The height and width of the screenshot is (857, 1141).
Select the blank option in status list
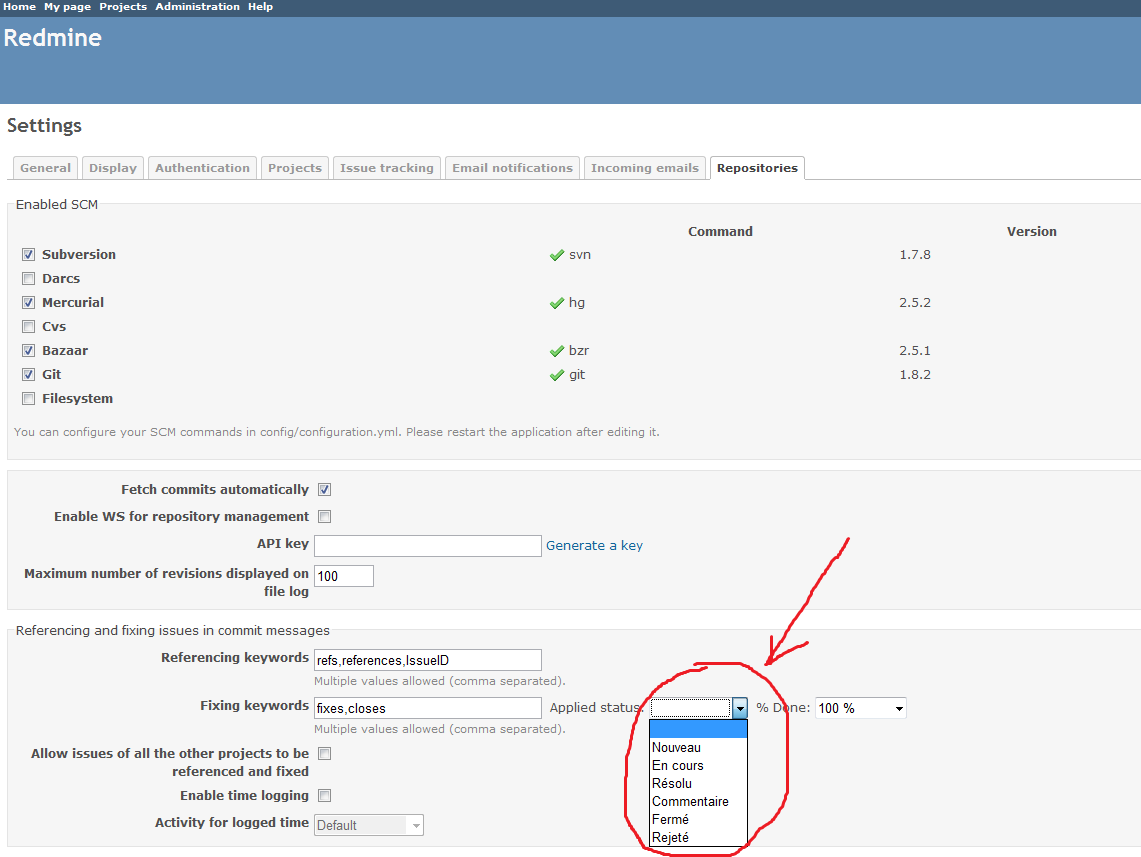click(x=698, y=730)
